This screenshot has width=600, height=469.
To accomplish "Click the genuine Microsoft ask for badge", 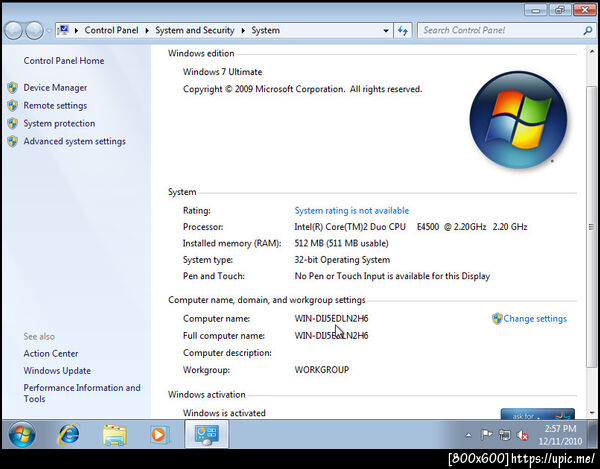I will pyautogui.click(x=538, y=414).
